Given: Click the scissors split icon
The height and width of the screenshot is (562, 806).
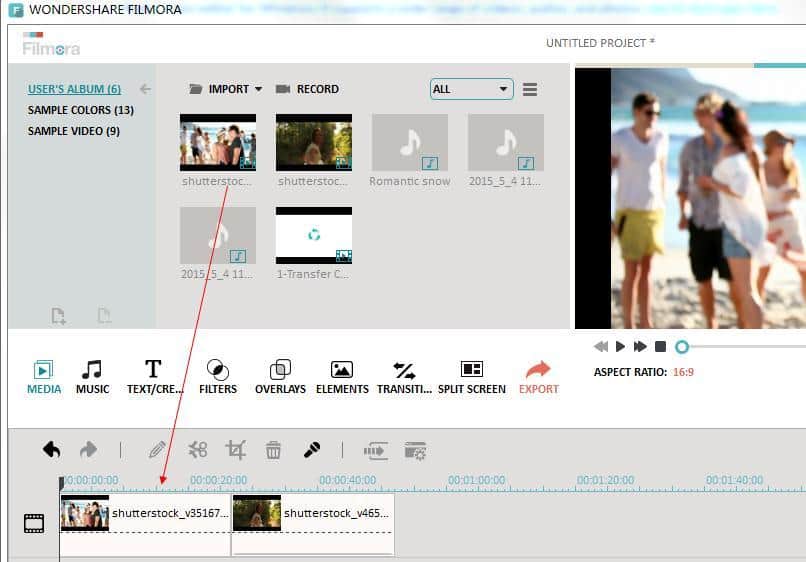Looking at the screenshot, I should [198, 450].
